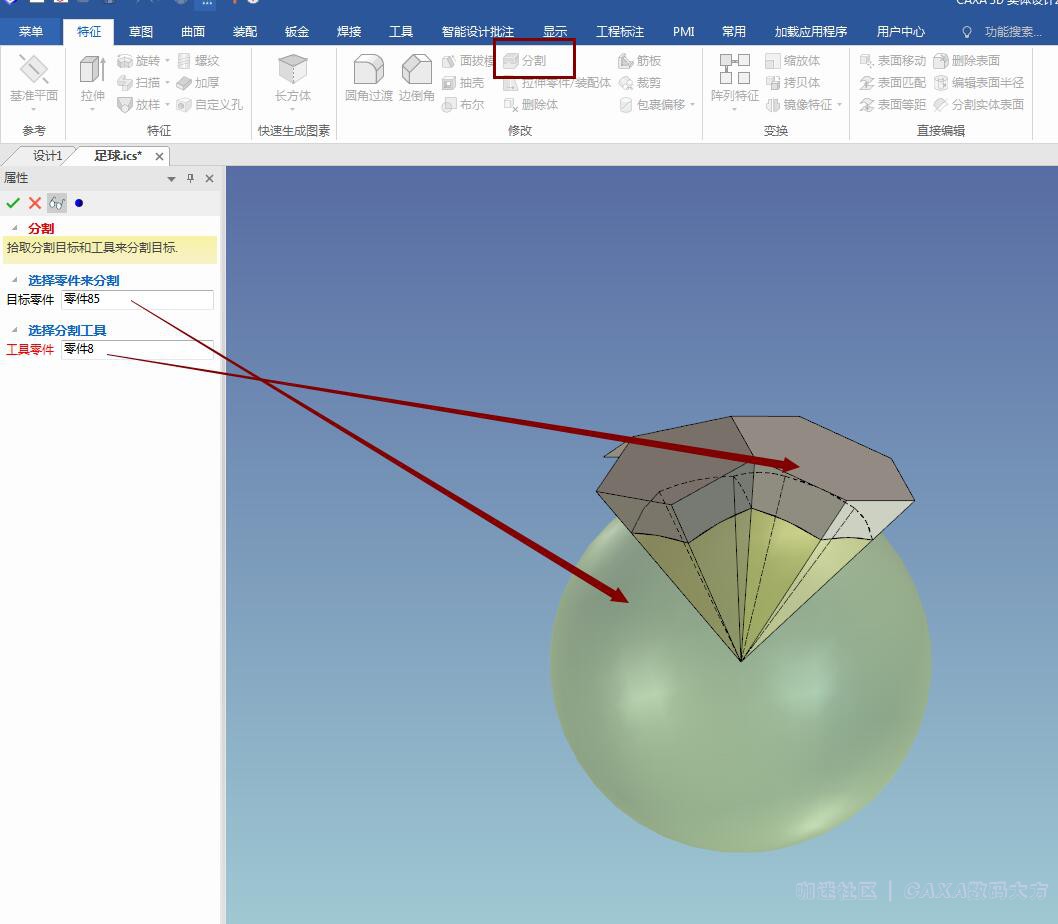Screen dimensions: 1058x924
Task: Select the 边倒角 chamfer tool
Action: [416, 78]
